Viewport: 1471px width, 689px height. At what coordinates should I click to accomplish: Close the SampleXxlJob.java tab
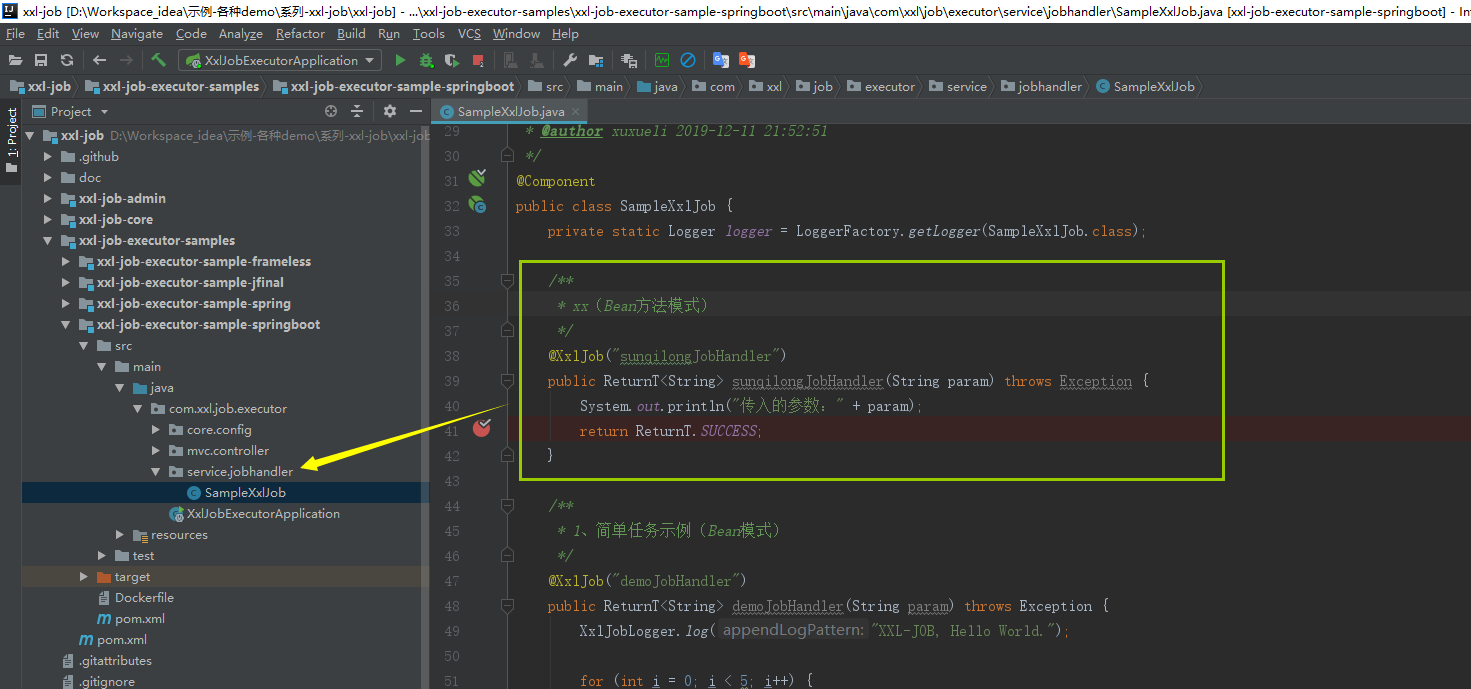(575, 111)
